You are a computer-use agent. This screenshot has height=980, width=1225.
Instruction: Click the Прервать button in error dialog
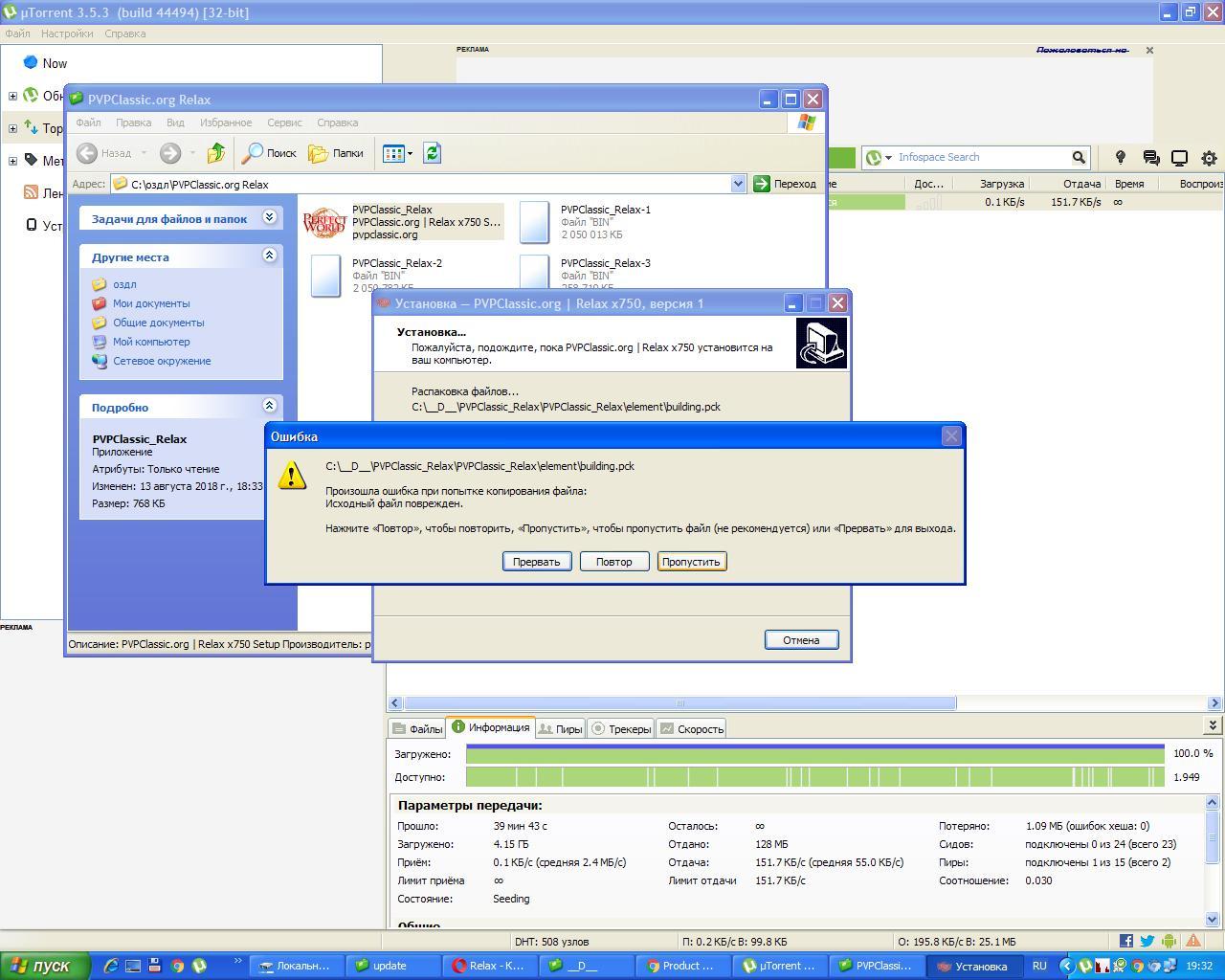[537, 562]
